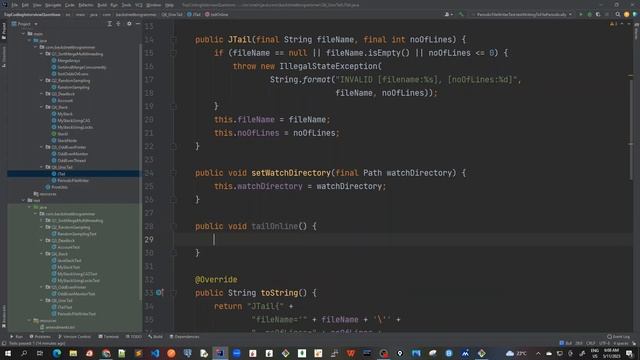Click the inspection warnings indicator in editor

tap(613, 24)
